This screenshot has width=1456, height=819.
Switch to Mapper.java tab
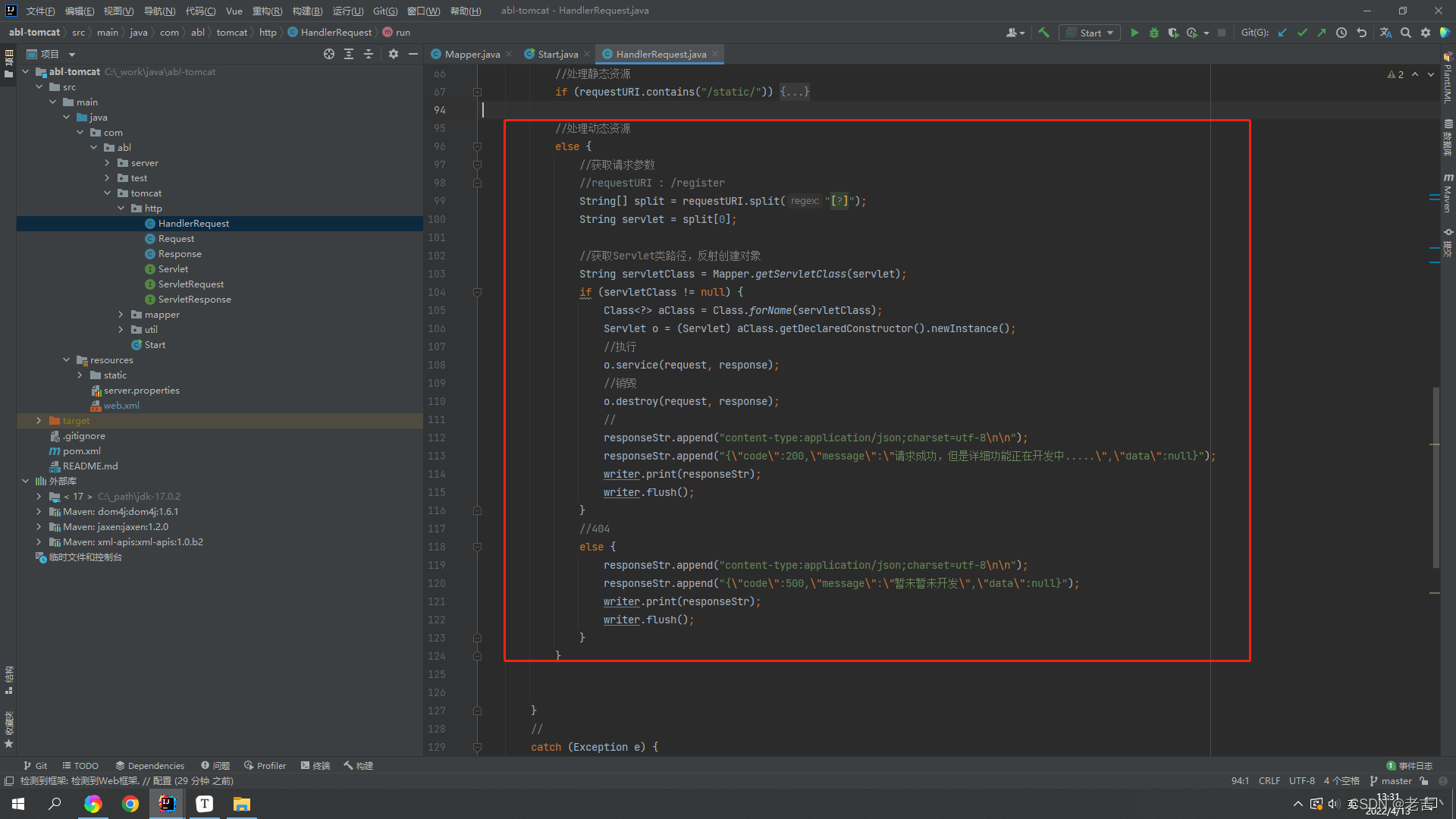click(x=472, y=54)
